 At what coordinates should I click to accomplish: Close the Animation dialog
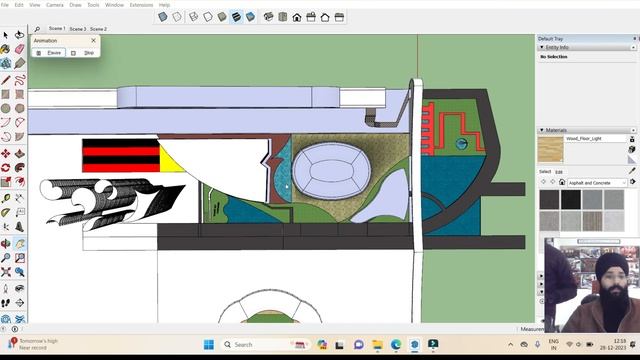tap(93, 40)
